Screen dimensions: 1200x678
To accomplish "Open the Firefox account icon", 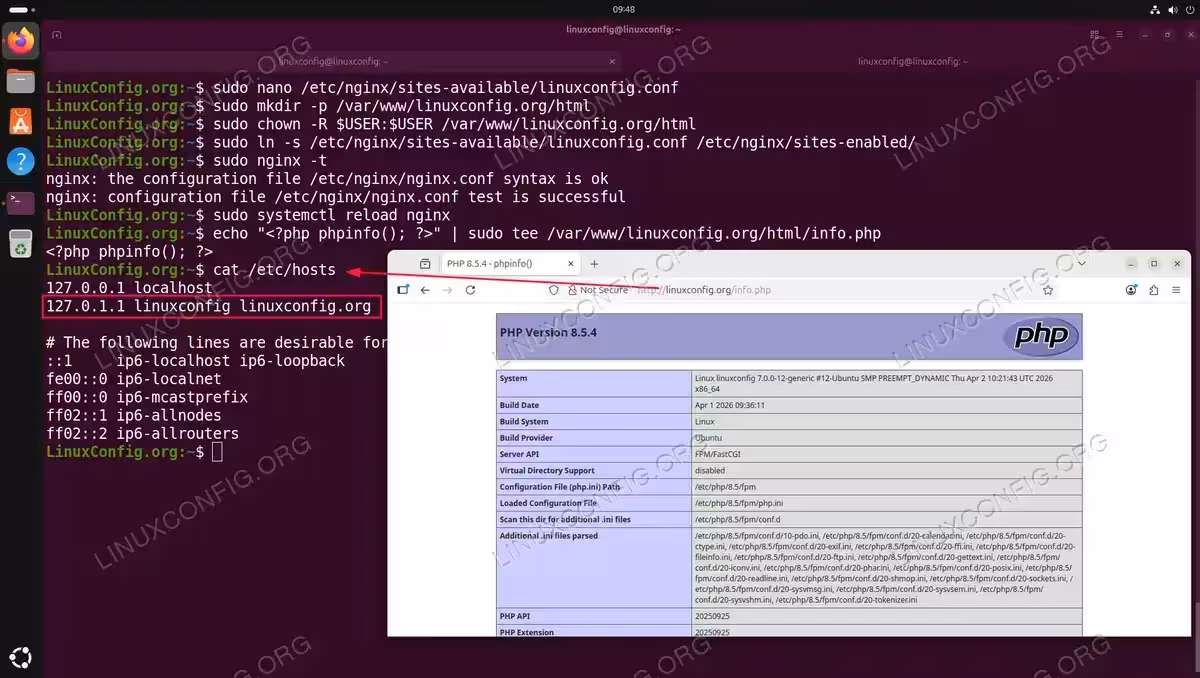I will [1131, 290].
